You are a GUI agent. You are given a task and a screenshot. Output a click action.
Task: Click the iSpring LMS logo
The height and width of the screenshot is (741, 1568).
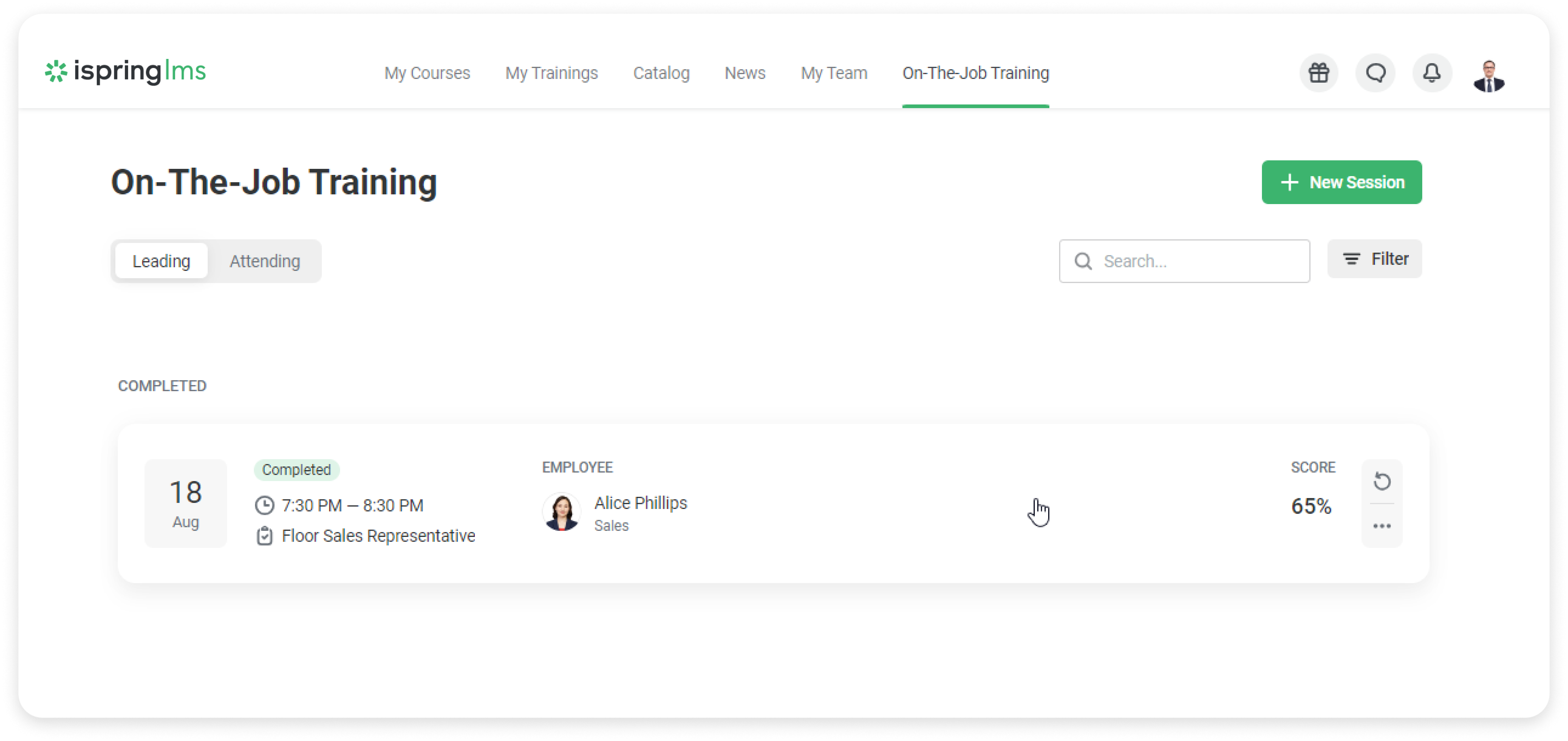tap(125, 72)
